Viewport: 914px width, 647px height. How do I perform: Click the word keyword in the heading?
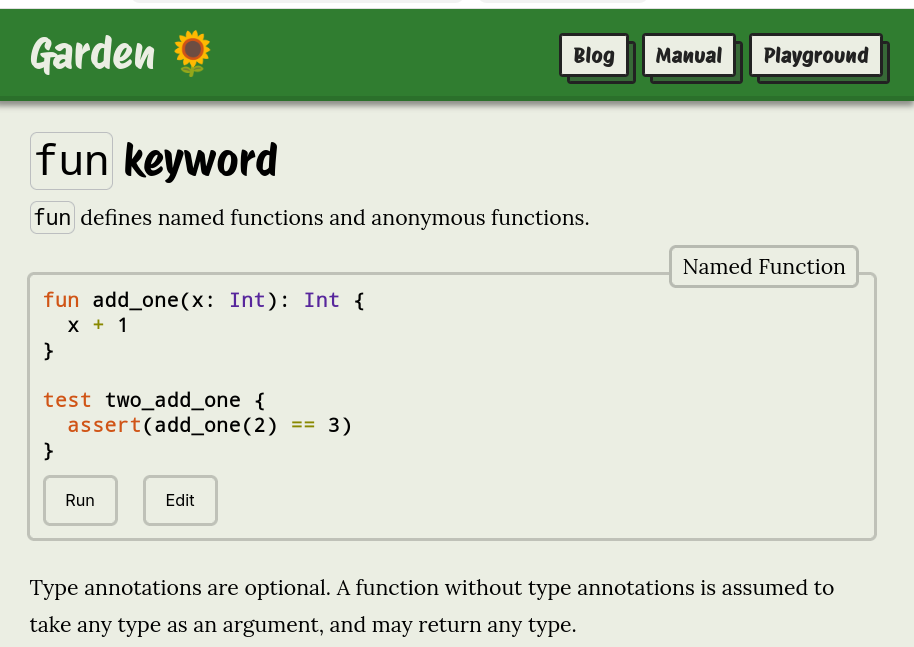(x=200, y=160)
